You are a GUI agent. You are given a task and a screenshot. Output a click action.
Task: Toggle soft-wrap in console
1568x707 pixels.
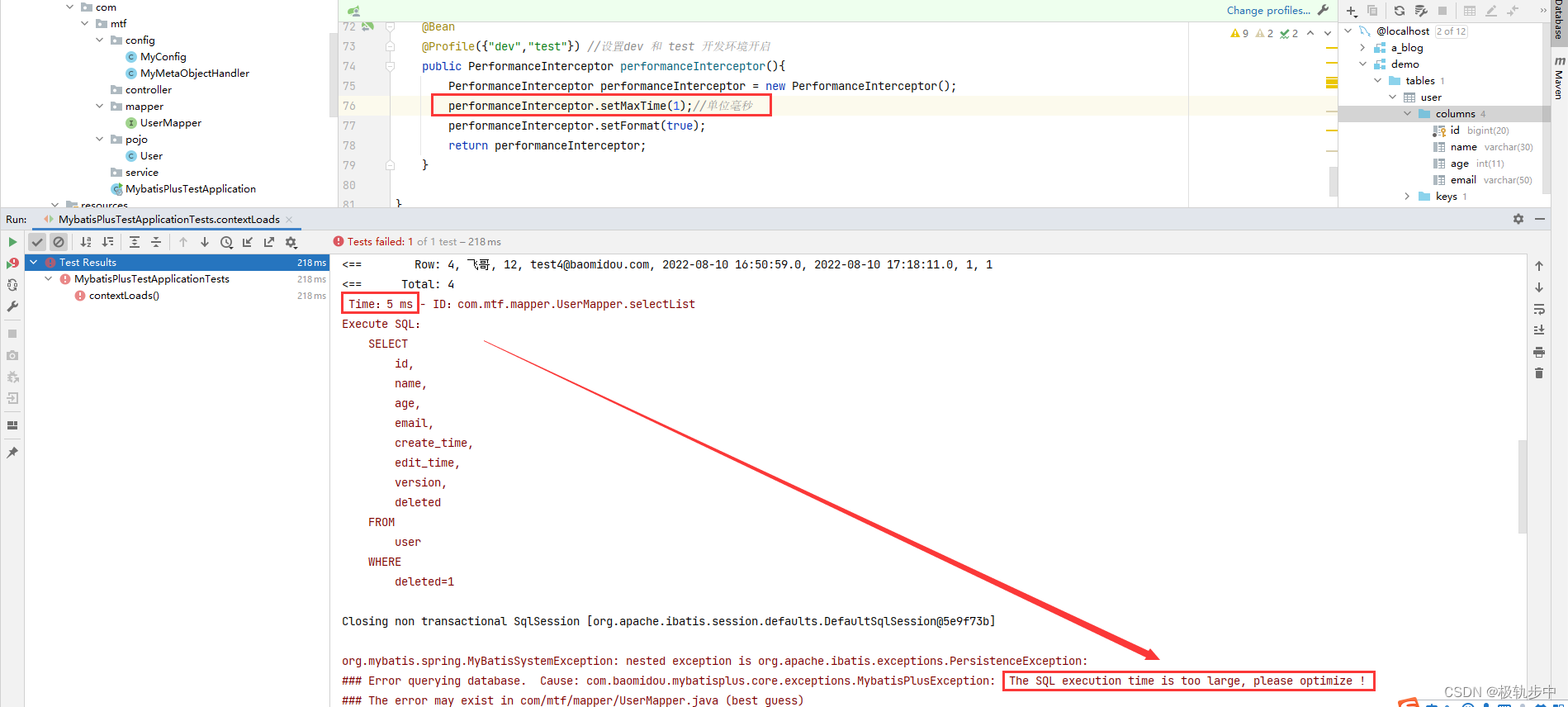(1539, 309)
